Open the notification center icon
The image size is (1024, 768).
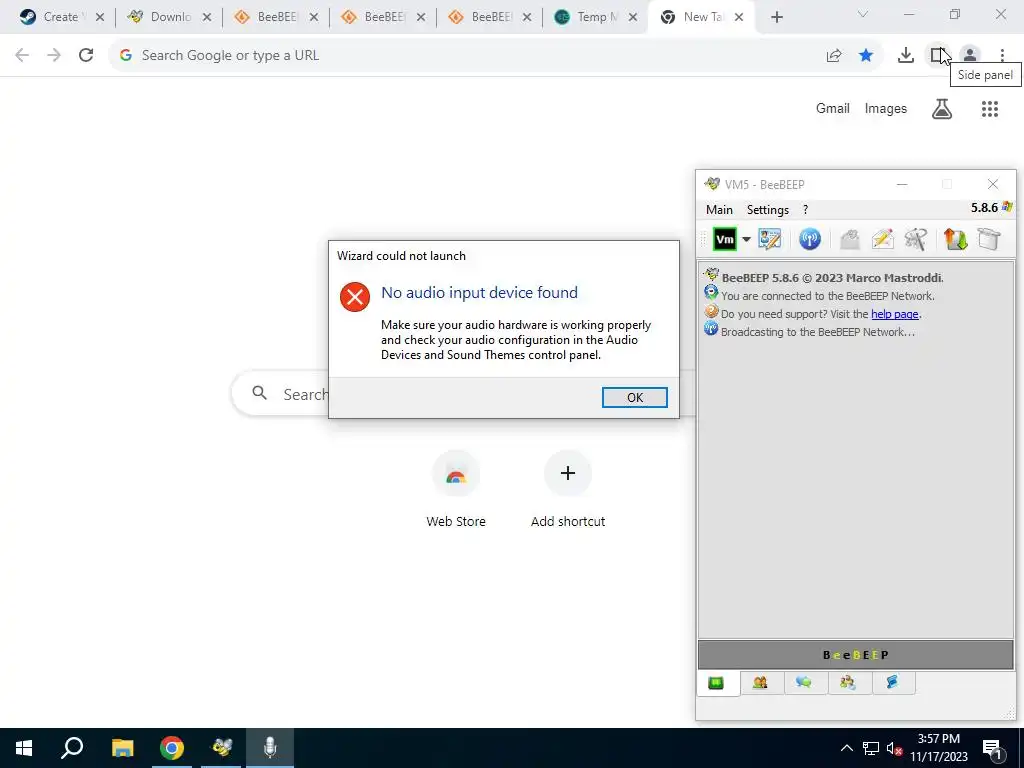click(992, 748)
